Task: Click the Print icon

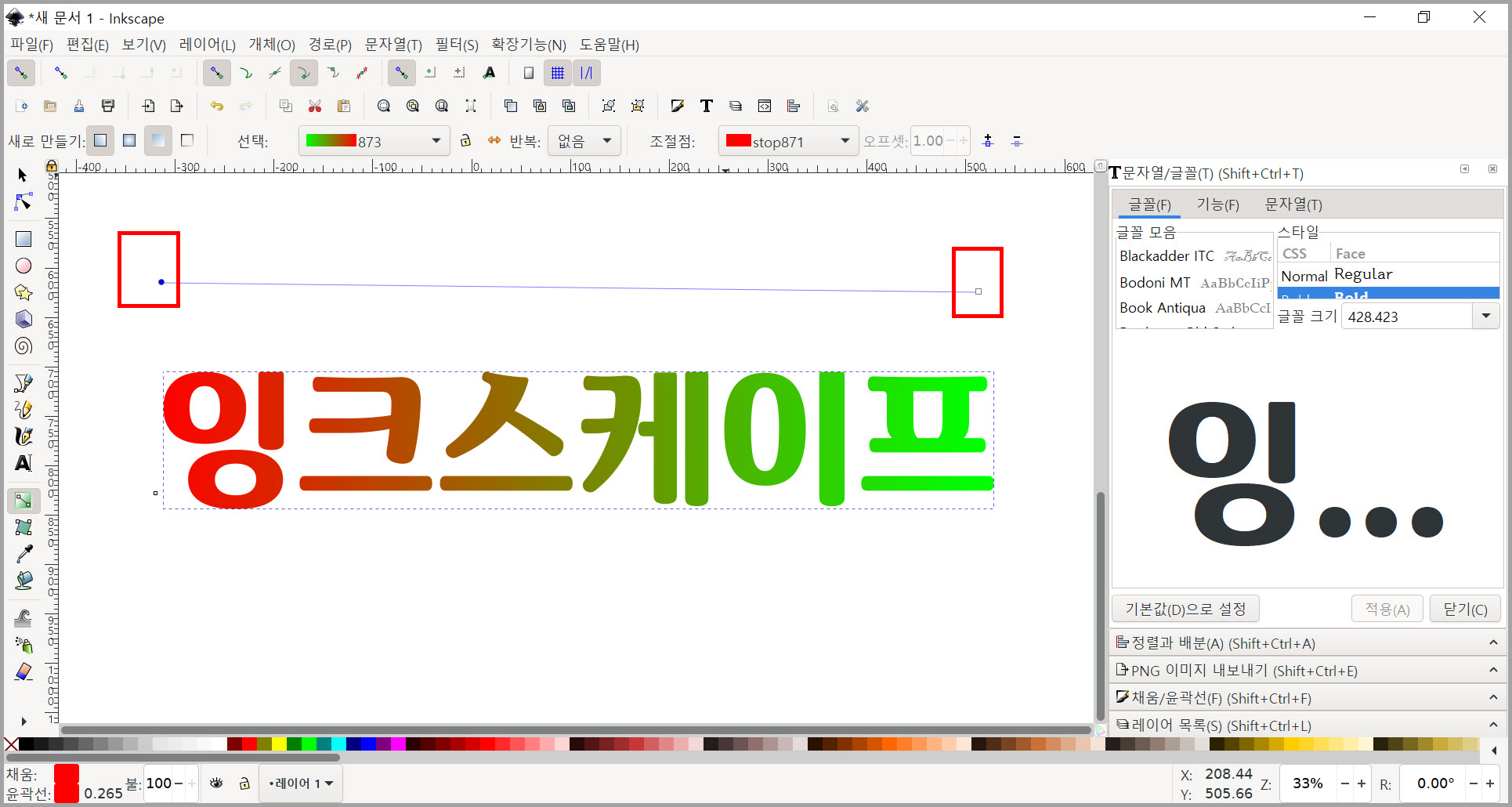Action: [x=108, y=106]
